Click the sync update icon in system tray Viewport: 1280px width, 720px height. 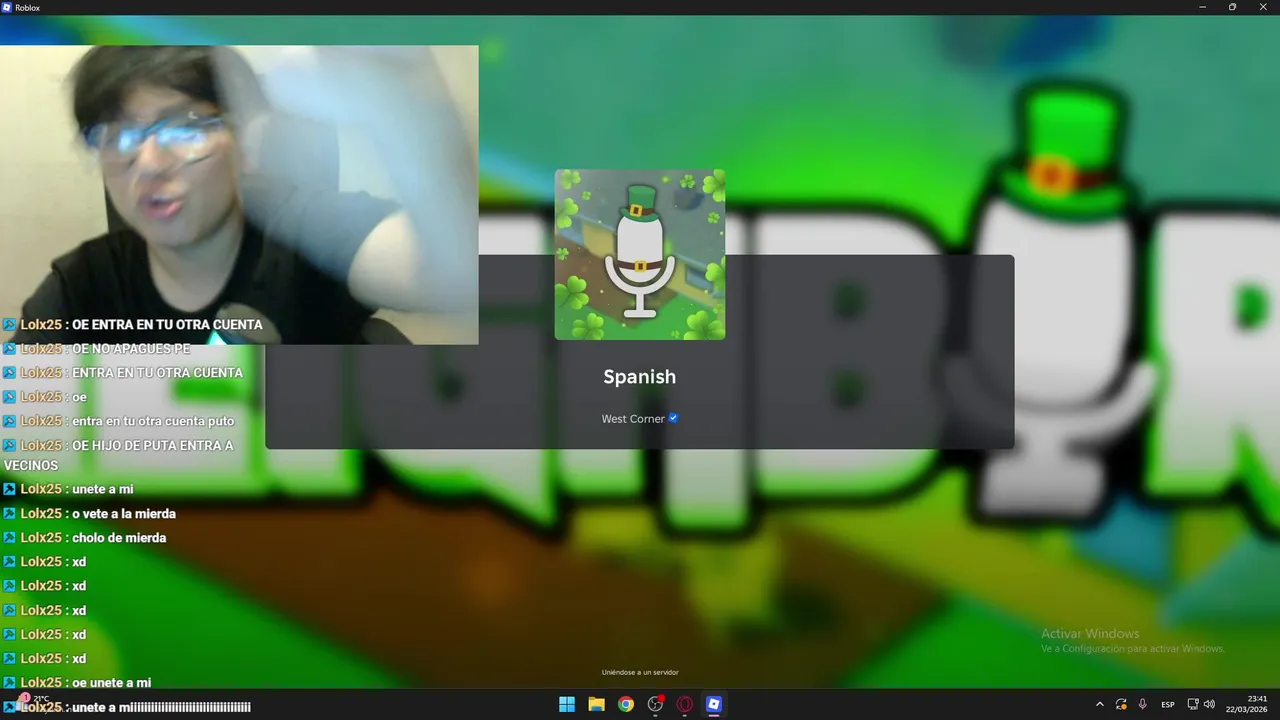[x=1121, y=704]
